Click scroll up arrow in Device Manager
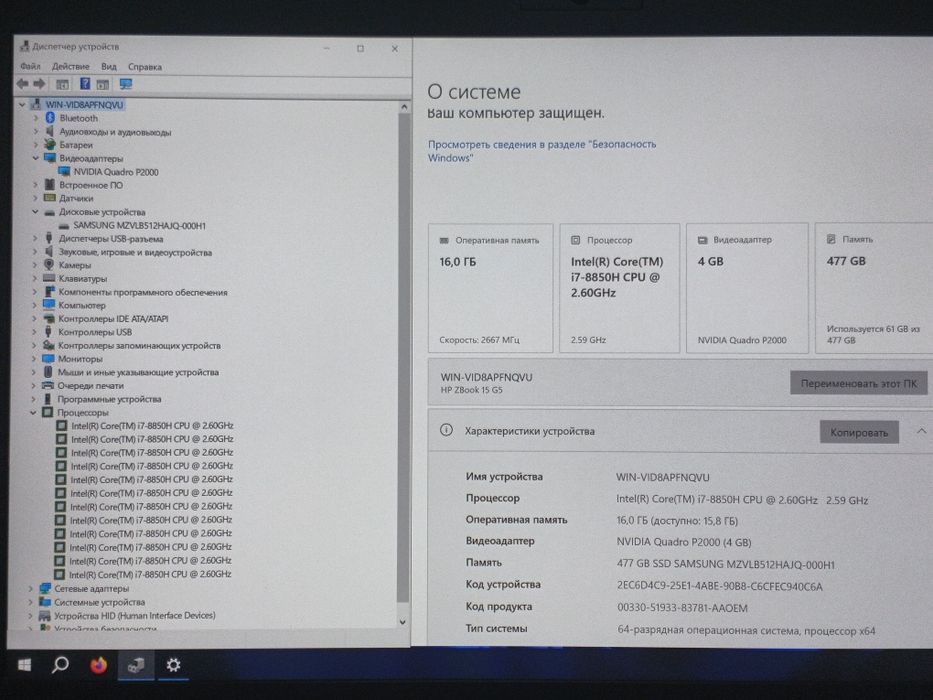The width and height of the screenshot is (933, 700). [403, 107]
